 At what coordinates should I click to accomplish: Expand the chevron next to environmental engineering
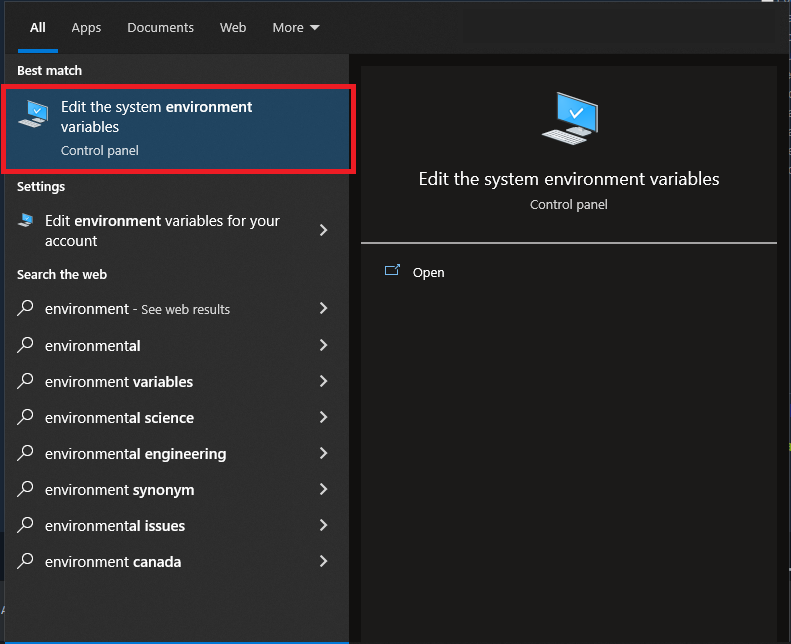(323, 453)
